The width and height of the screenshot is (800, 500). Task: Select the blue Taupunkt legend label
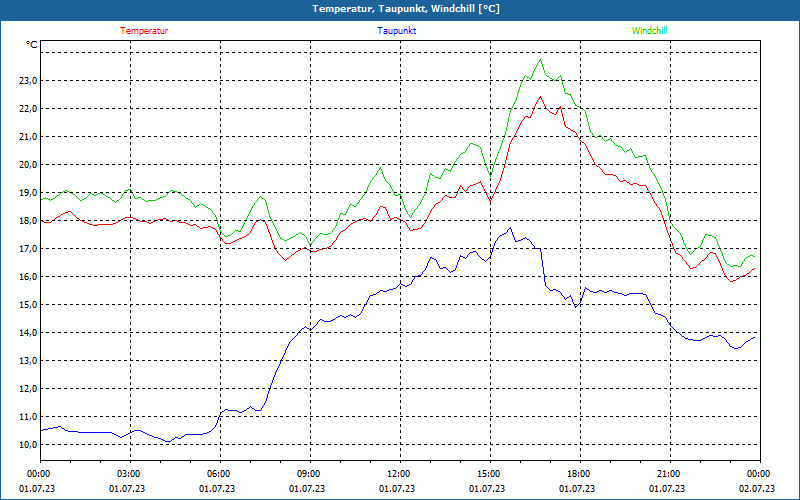pos(397,31)
